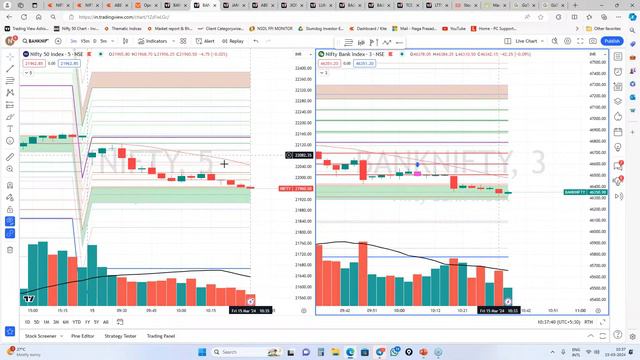This screenshot has height=360, width=640.
Task: Switch chart to fullscreen mode
Action: pos(580,41)
